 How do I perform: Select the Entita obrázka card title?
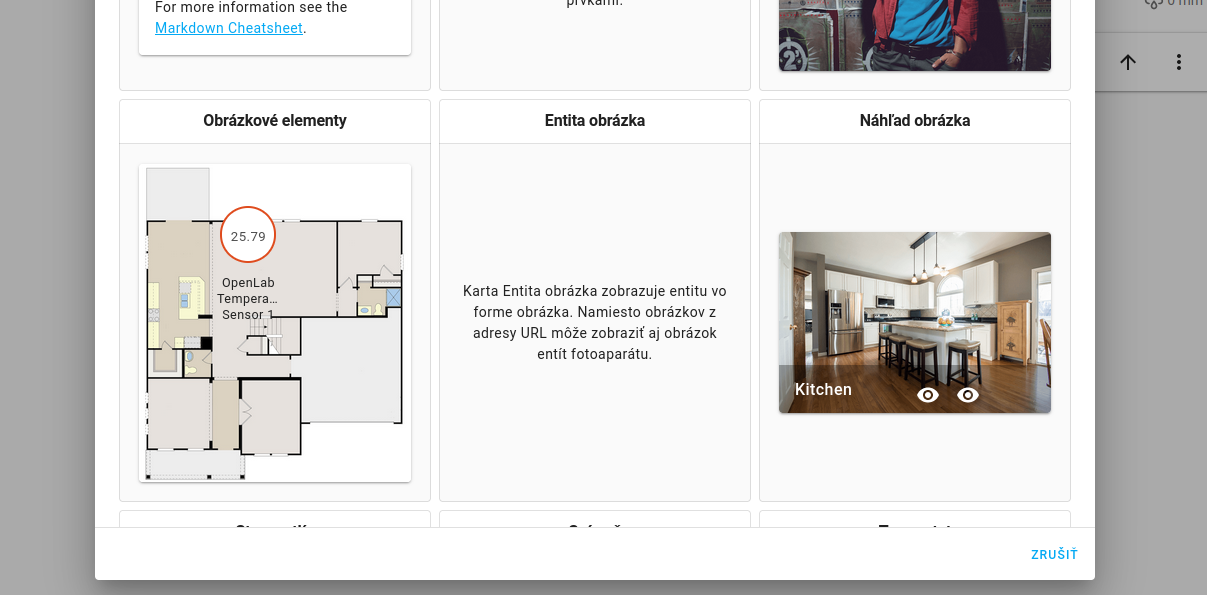click(x=595, y=121)
